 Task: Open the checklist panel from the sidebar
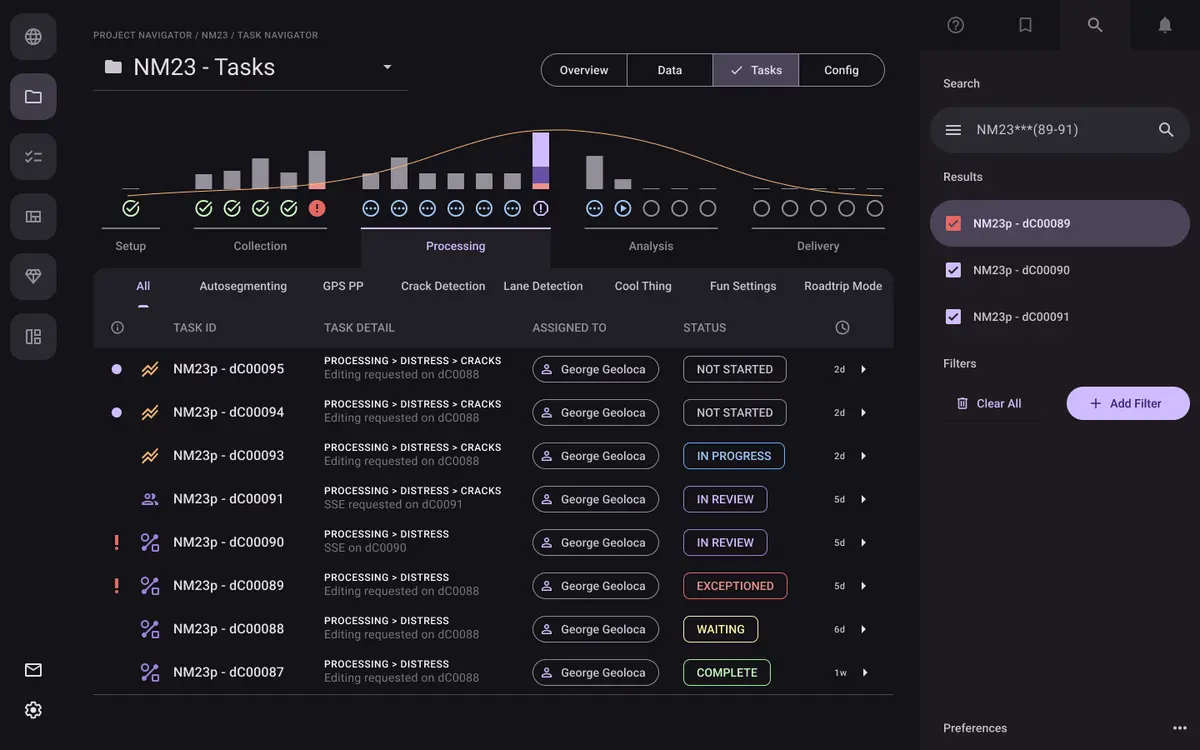33,156
